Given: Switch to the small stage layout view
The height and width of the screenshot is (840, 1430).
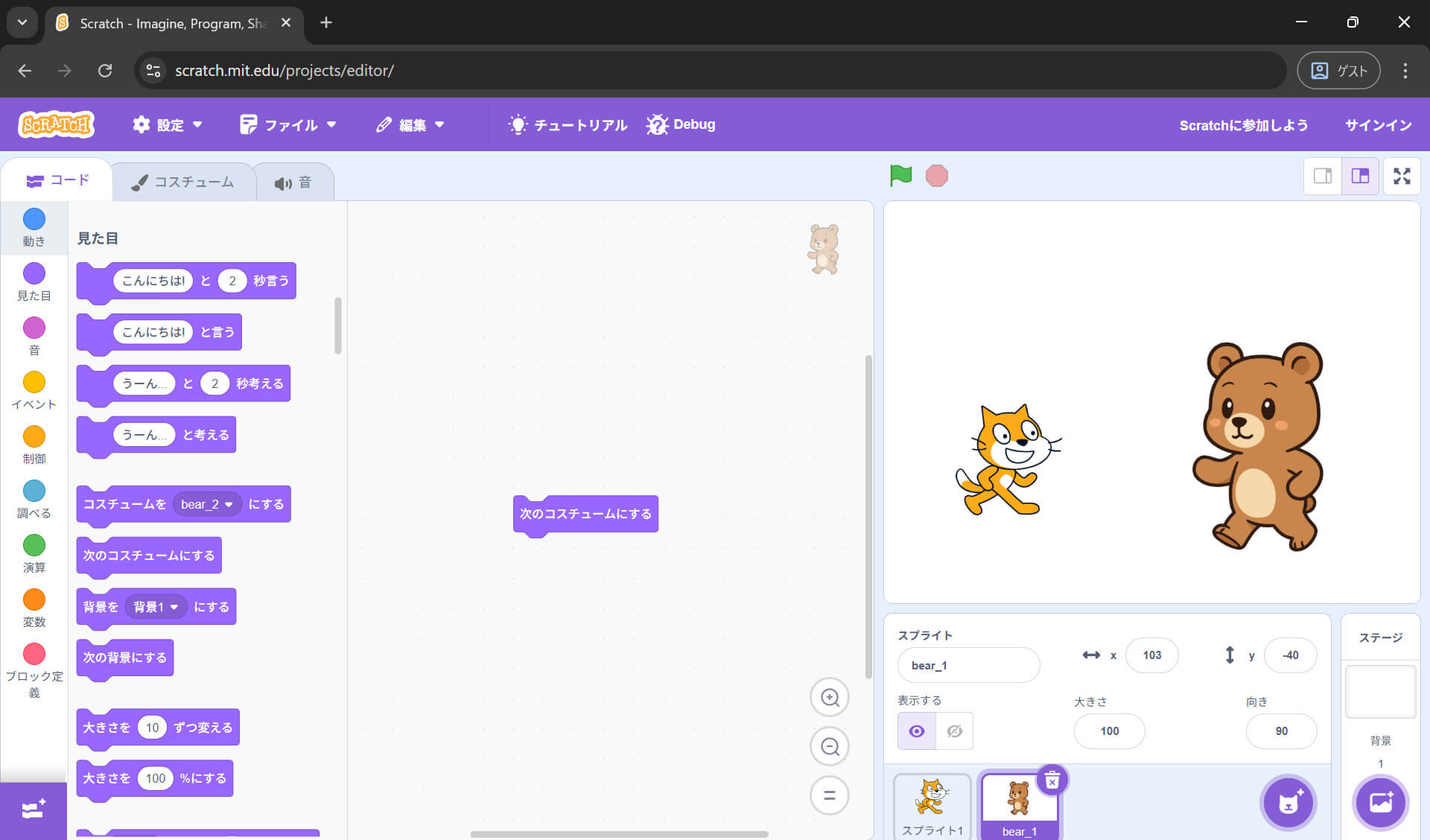Looking at the screenshot, I should click(1323, 176).
